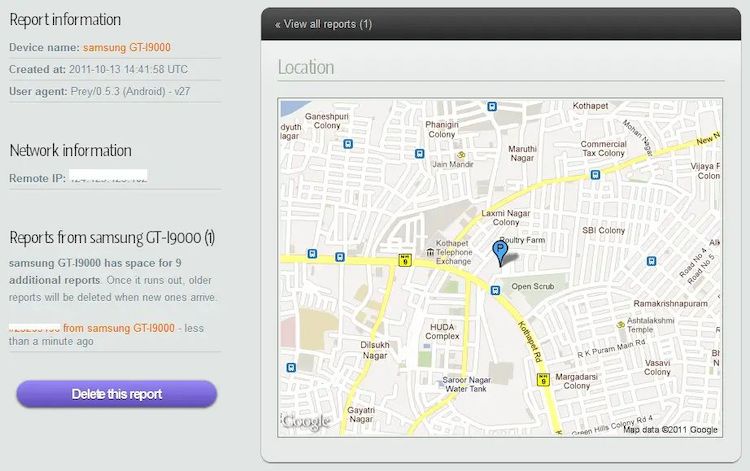Click the Delete this report button
The width and height of the screenshot is (750, 471).
117,394
